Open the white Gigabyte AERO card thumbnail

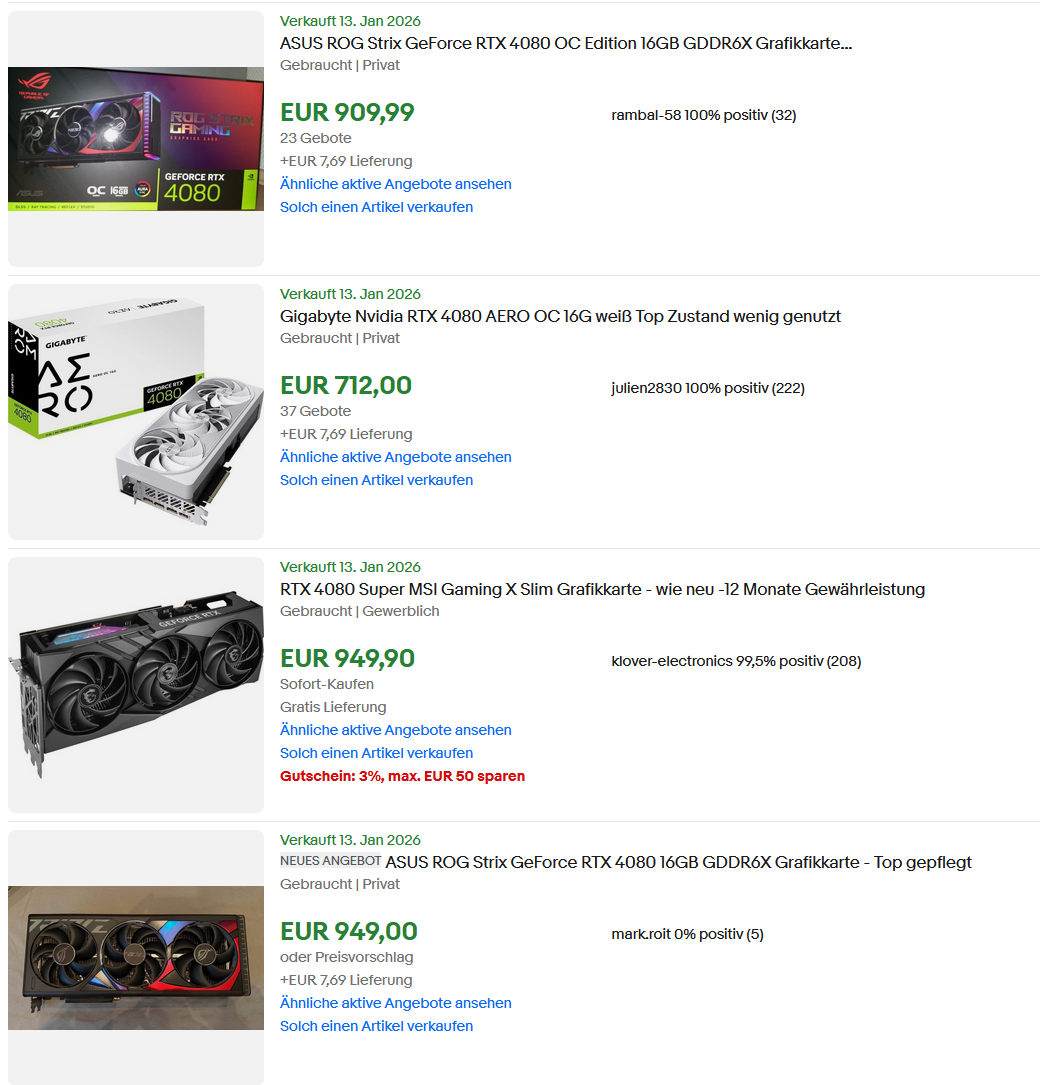[136, 412]
